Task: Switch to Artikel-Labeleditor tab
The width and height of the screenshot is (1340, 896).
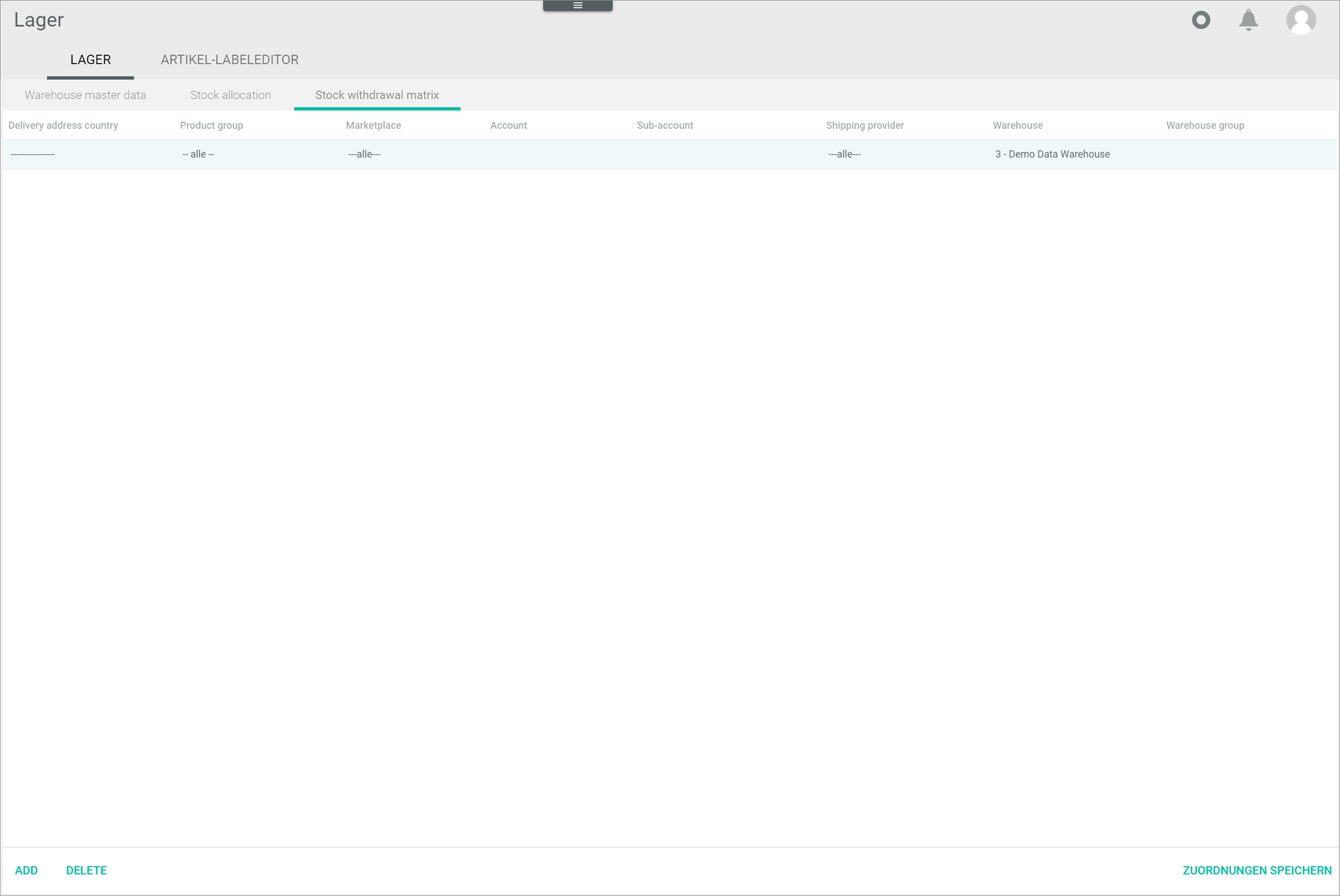Action: click(x=229, y=59)
